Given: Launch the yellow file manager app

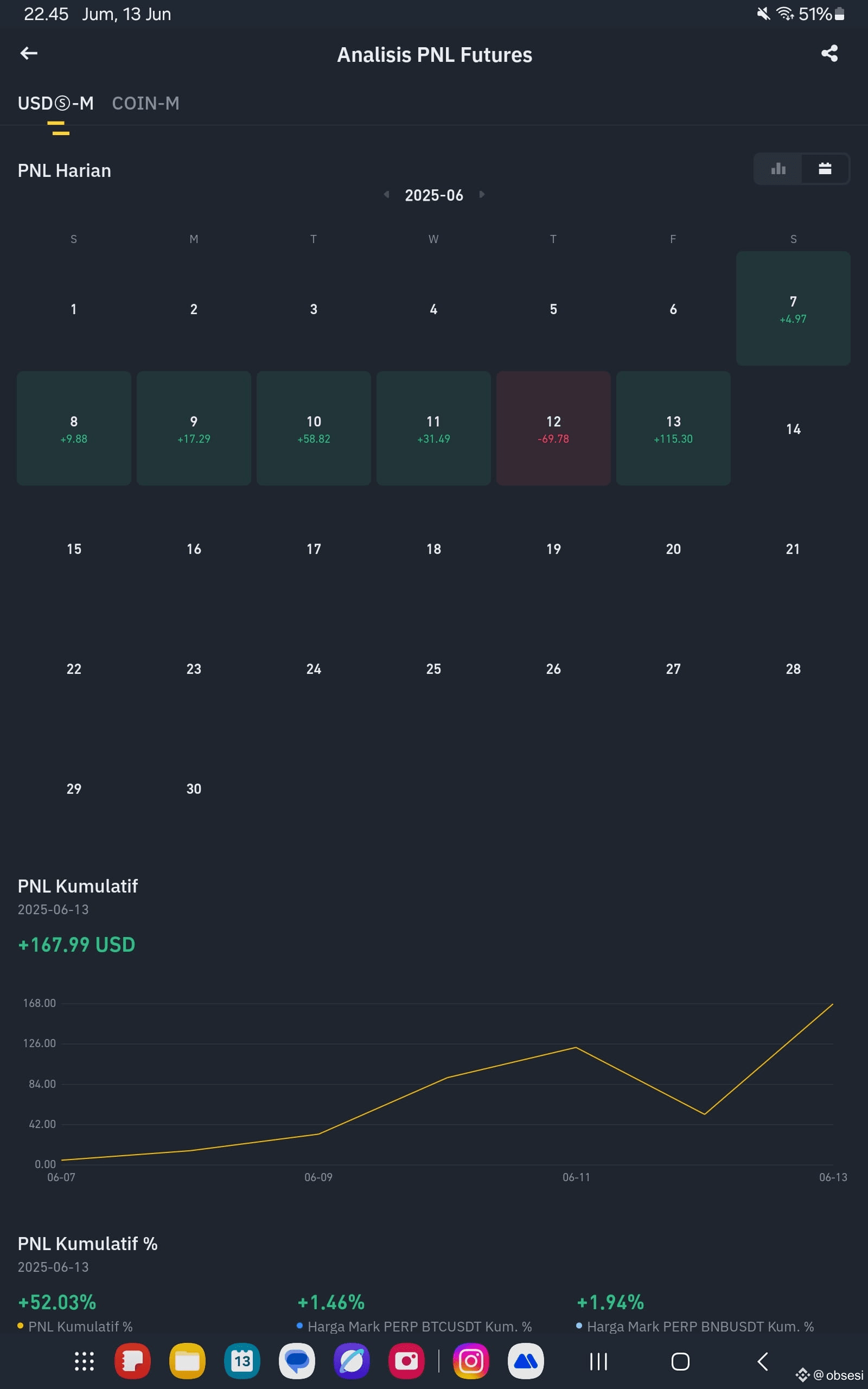Looking at the screenshot, I should point(187,1361).
